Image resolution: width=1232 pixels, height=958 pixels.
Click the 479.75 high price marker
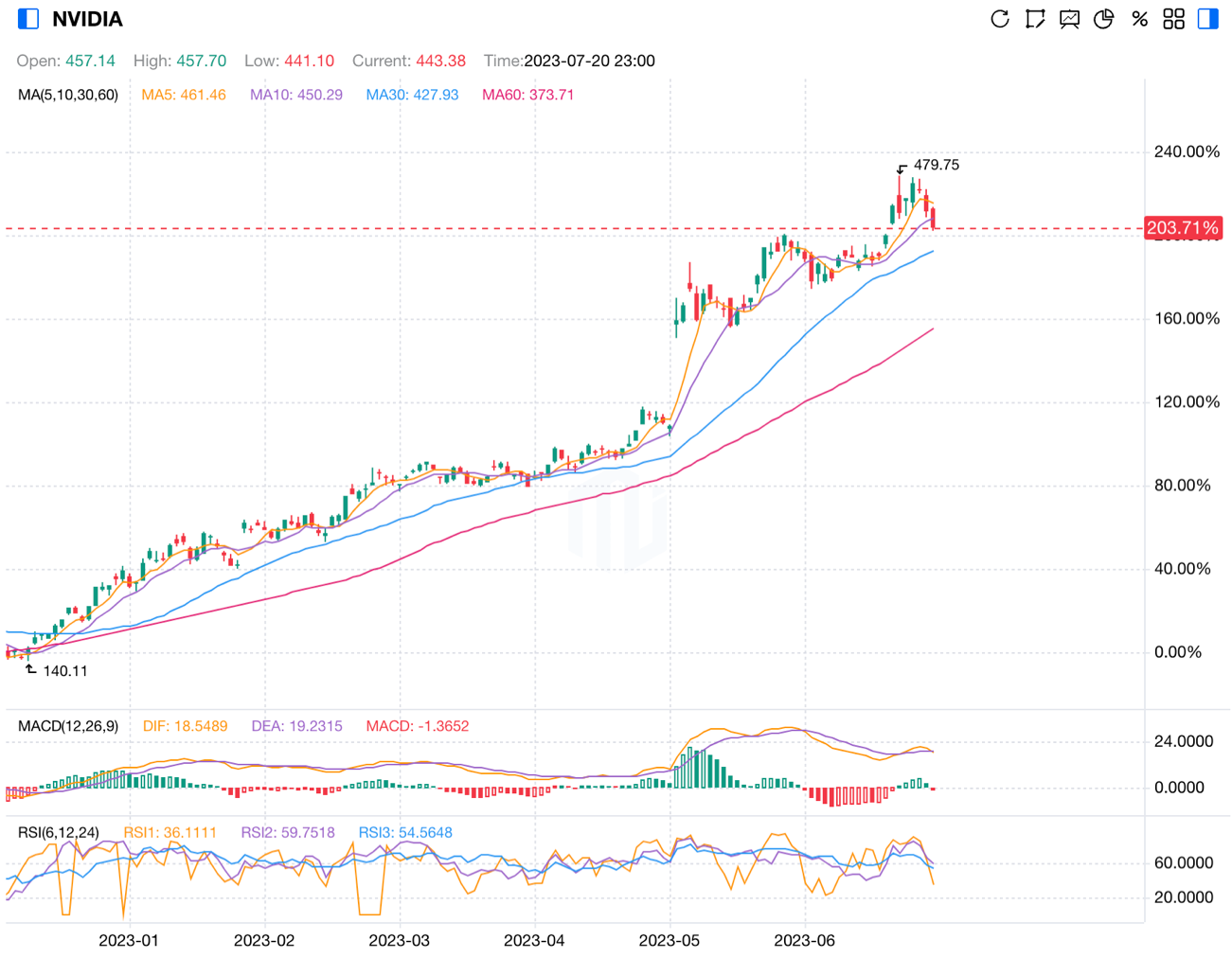point(936,165)
